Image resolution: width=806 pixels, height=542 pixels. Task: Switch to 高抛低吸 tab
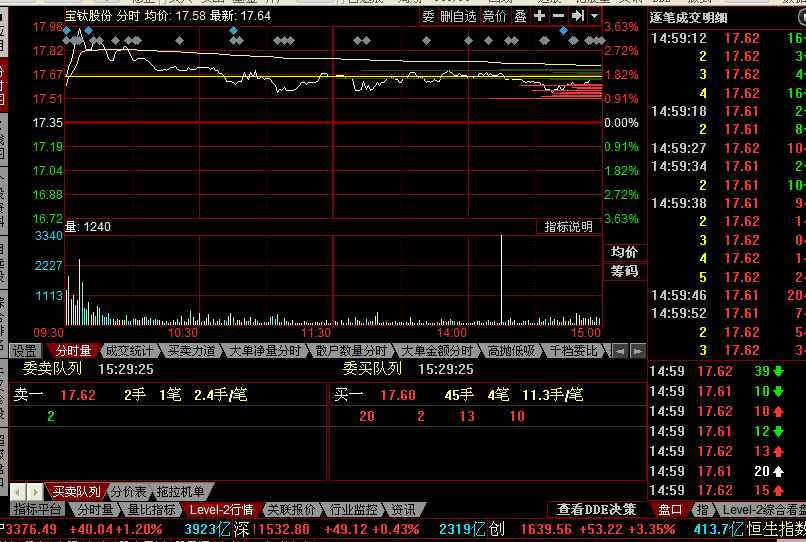click(511, 351)
